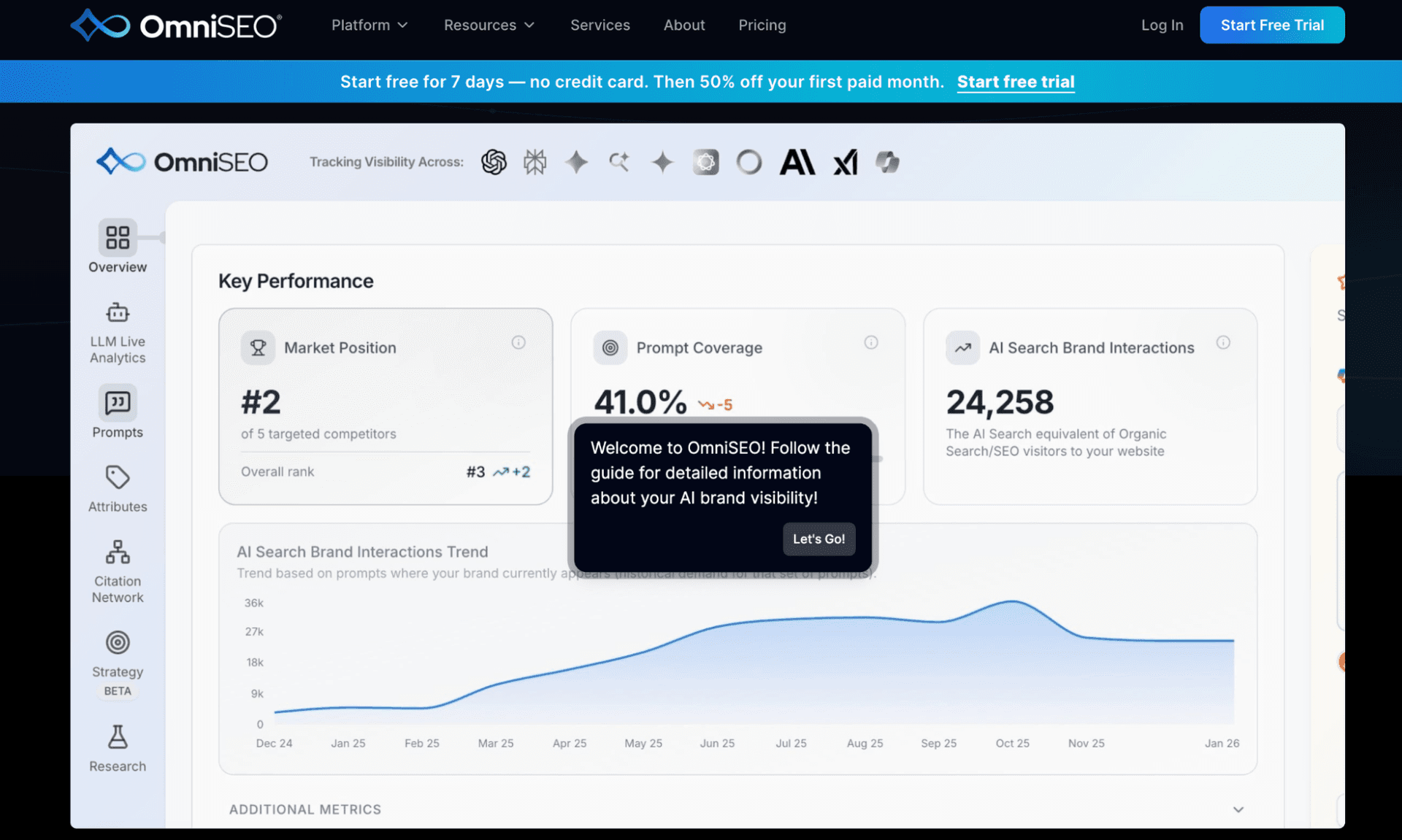
Task: Click the AI Search Brand Interactions Trend title
Action: 362,552
